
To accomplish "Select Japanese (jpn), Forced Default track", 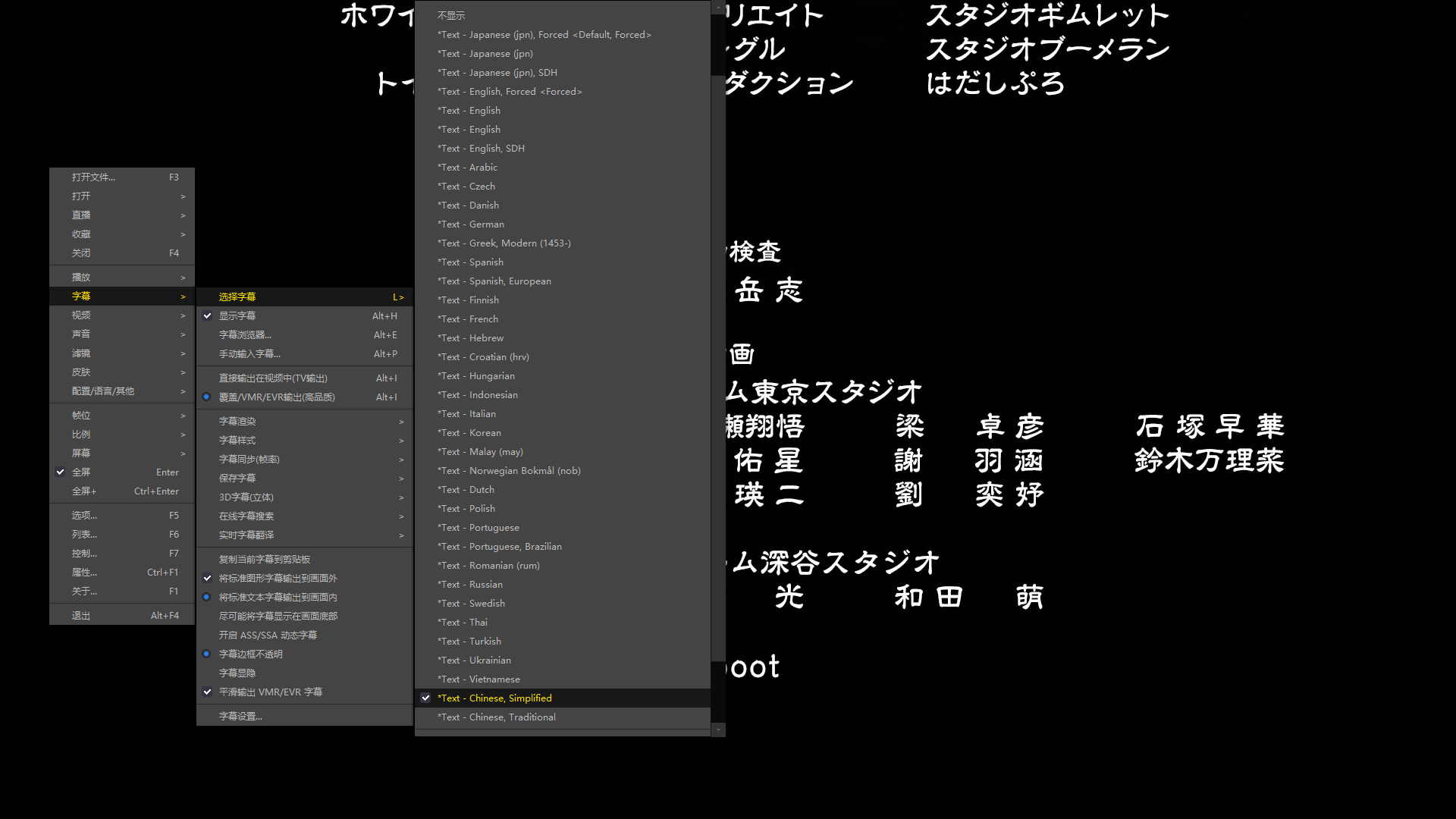I will coord(563,34).
